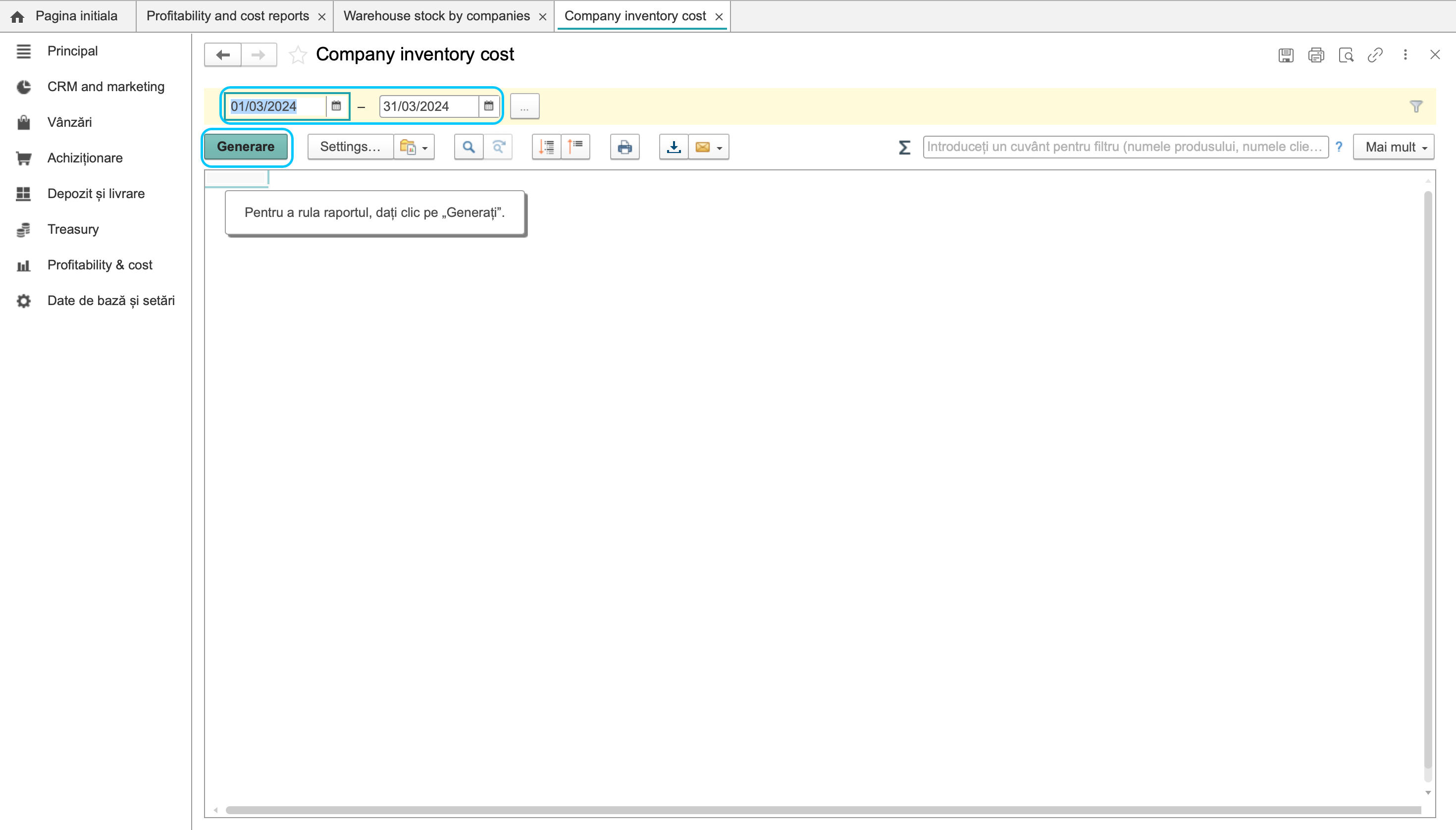
Task: Toggle the filter funnel icon
Action: [x=1416, y=106]
